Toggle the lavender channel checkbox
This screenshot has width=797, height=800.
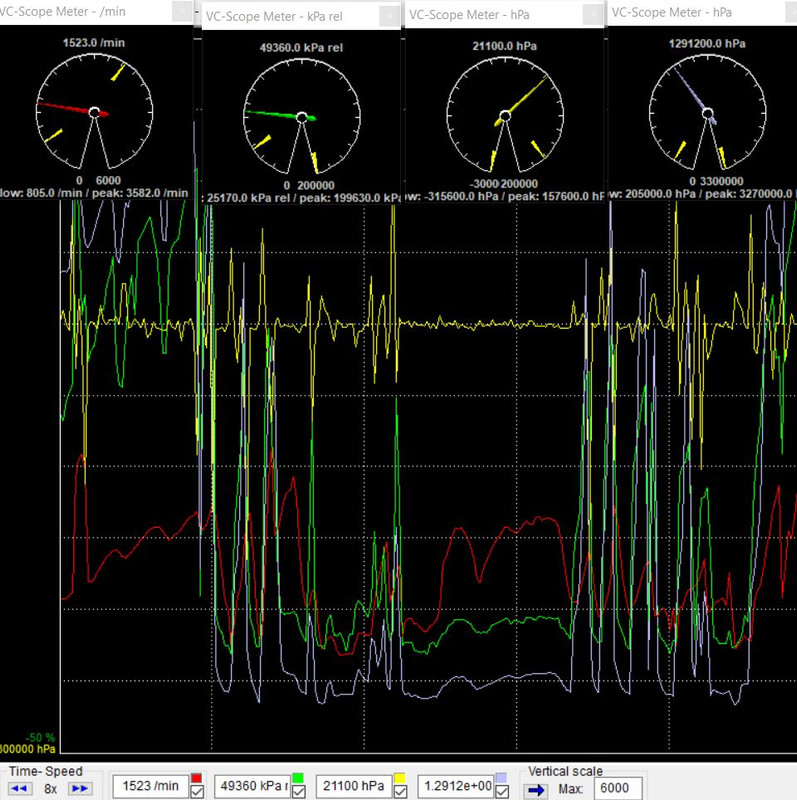click(502, 791)
